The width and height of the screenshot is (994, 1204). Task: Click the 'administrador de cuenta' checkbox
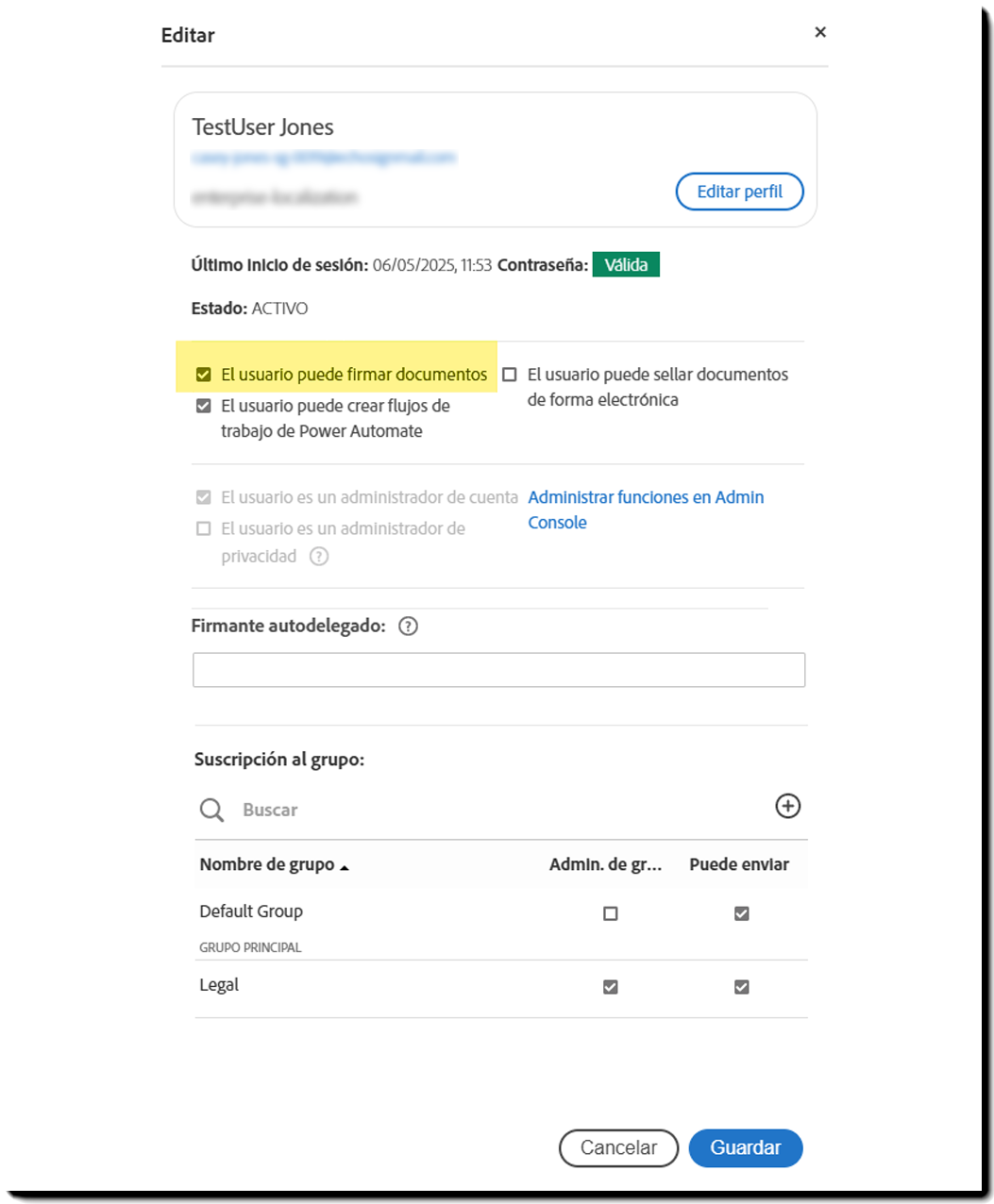pos(203,497)
